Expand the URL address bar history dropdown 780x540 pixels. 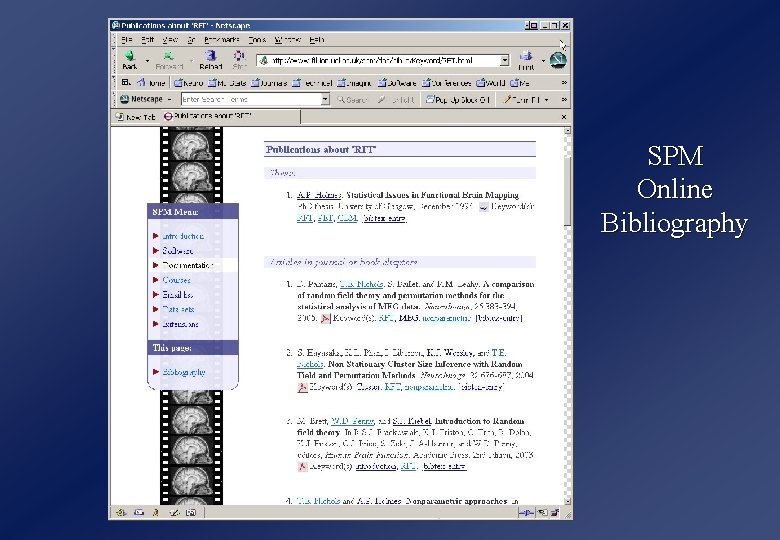(504, 60)
